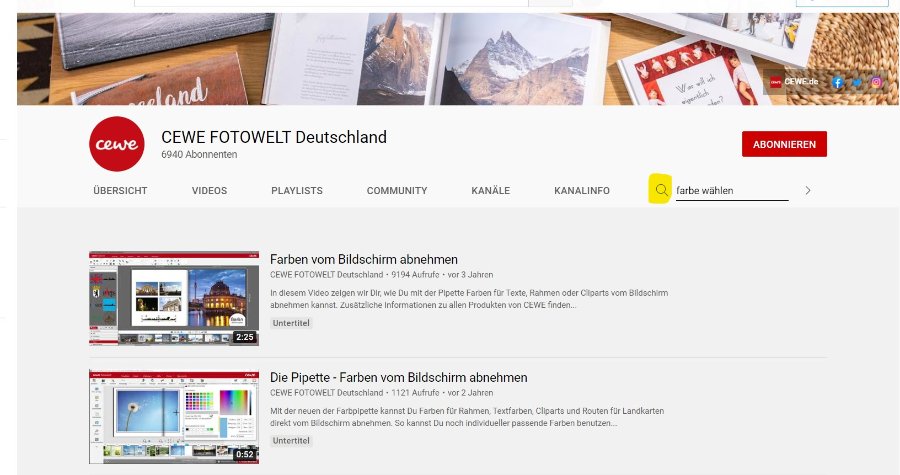Click the Untertitel badge on first video
Viewport: 900px width, 475px height.
point(291,323)
